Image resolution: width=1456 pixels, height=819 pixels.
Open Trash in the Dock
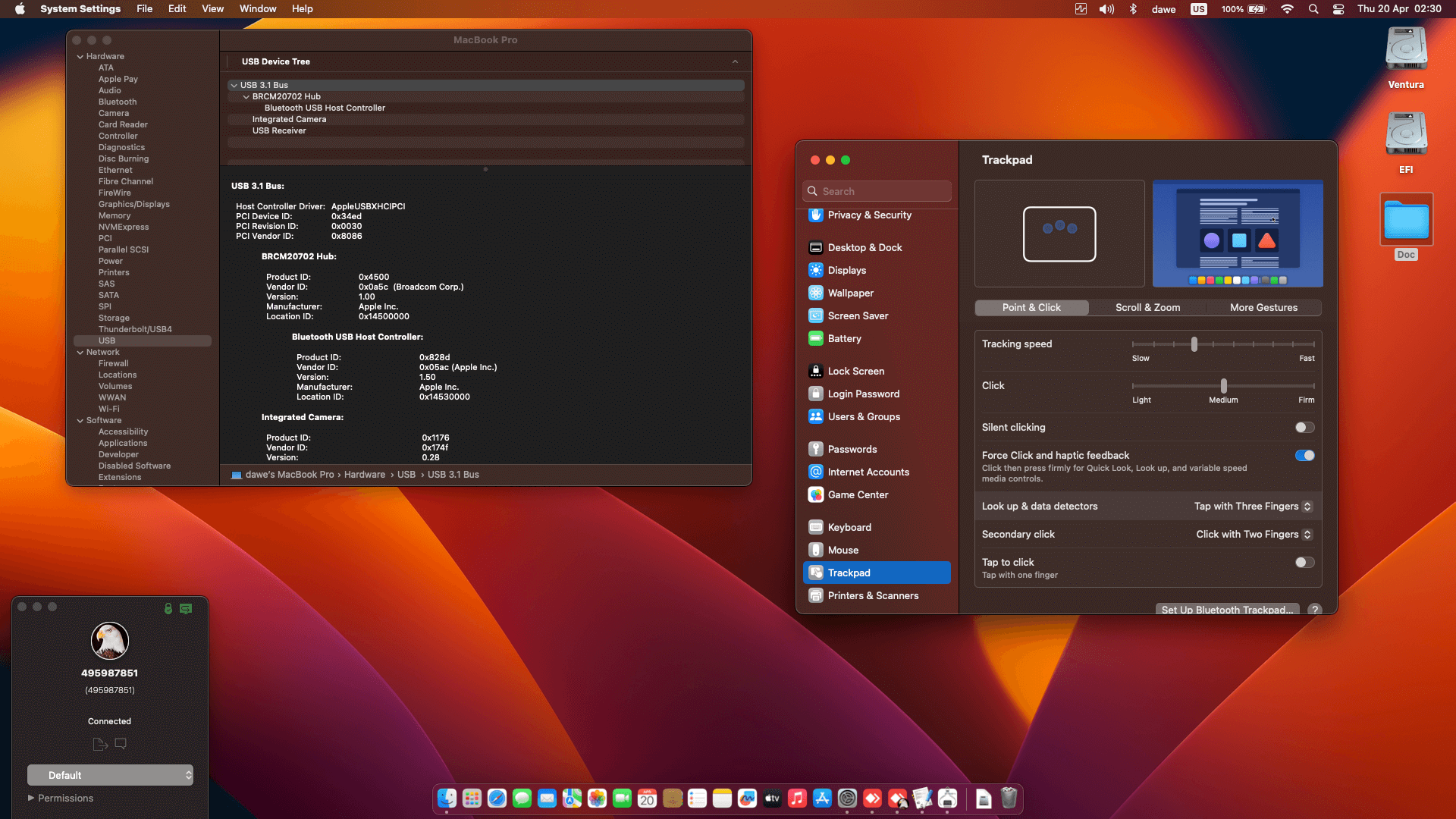coord(1009,799)
